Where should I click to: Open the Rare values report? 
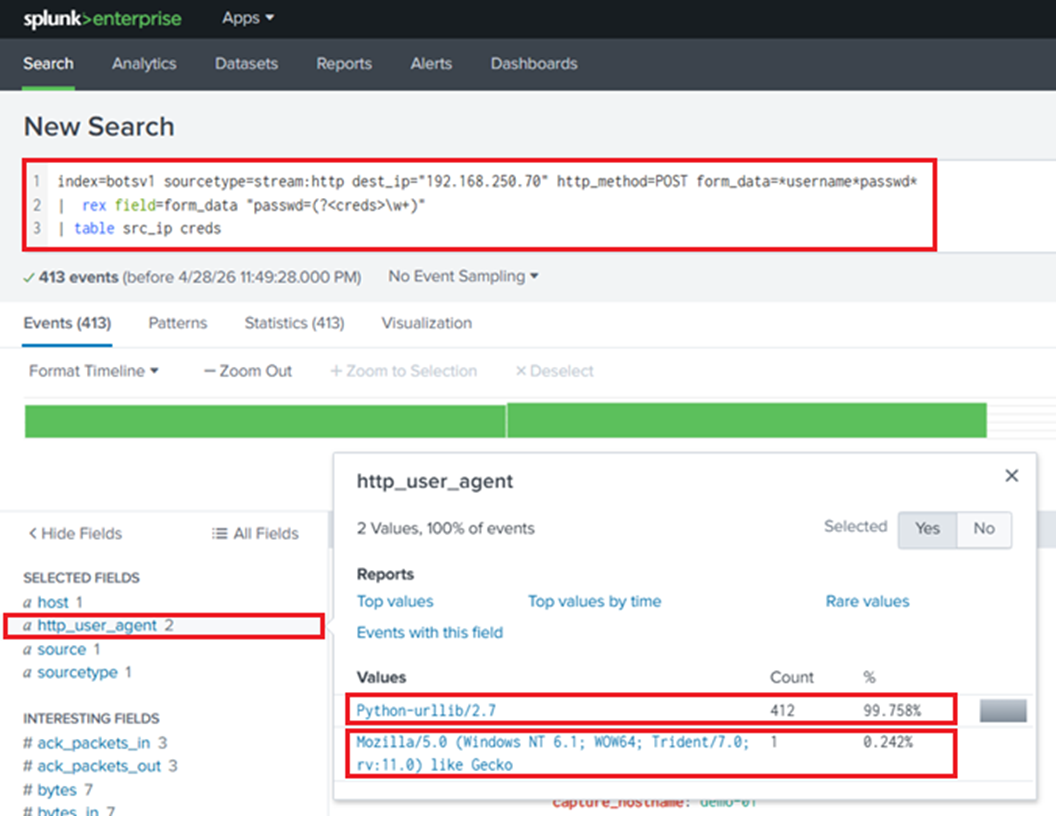pyautogui.click(x=867, y=601)
